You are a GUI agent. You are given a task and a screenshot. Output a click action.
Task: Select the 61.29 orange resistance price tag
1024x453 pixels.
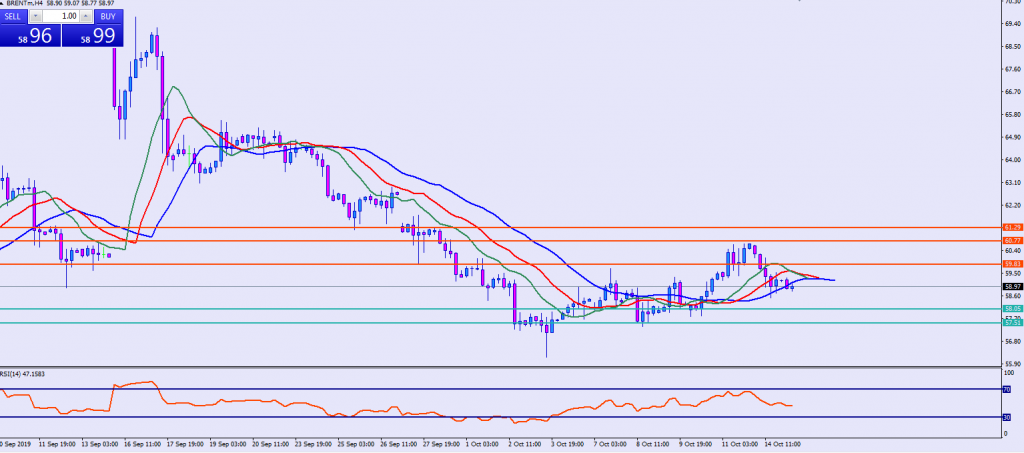[x=1010, y=228]
